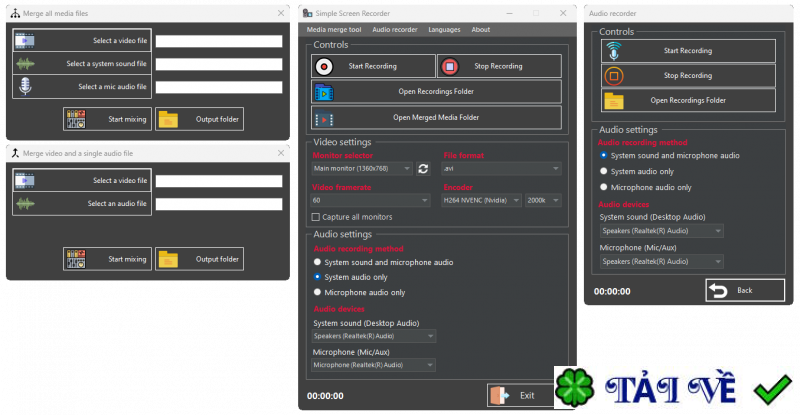Click video file icon in Merge video and single audio
Viewport: 800px width, 415px height.
(24, 180)
